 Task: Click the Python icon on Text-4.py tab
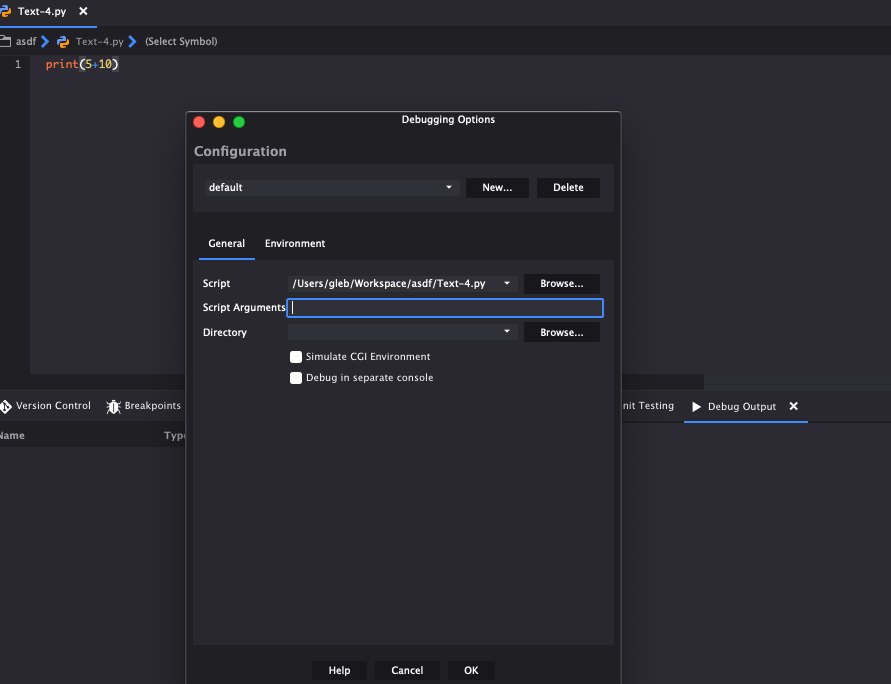(6, 11)
